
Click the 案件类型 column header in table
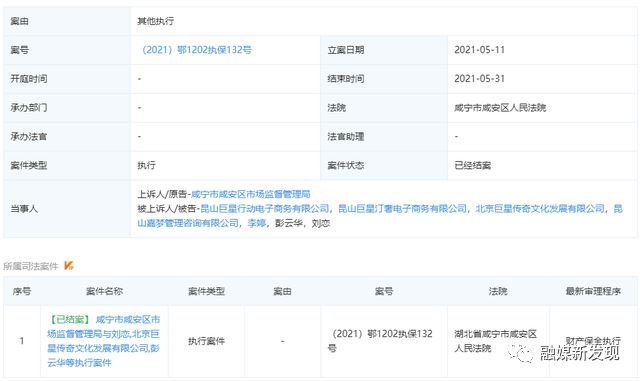[x=207, y=291]
